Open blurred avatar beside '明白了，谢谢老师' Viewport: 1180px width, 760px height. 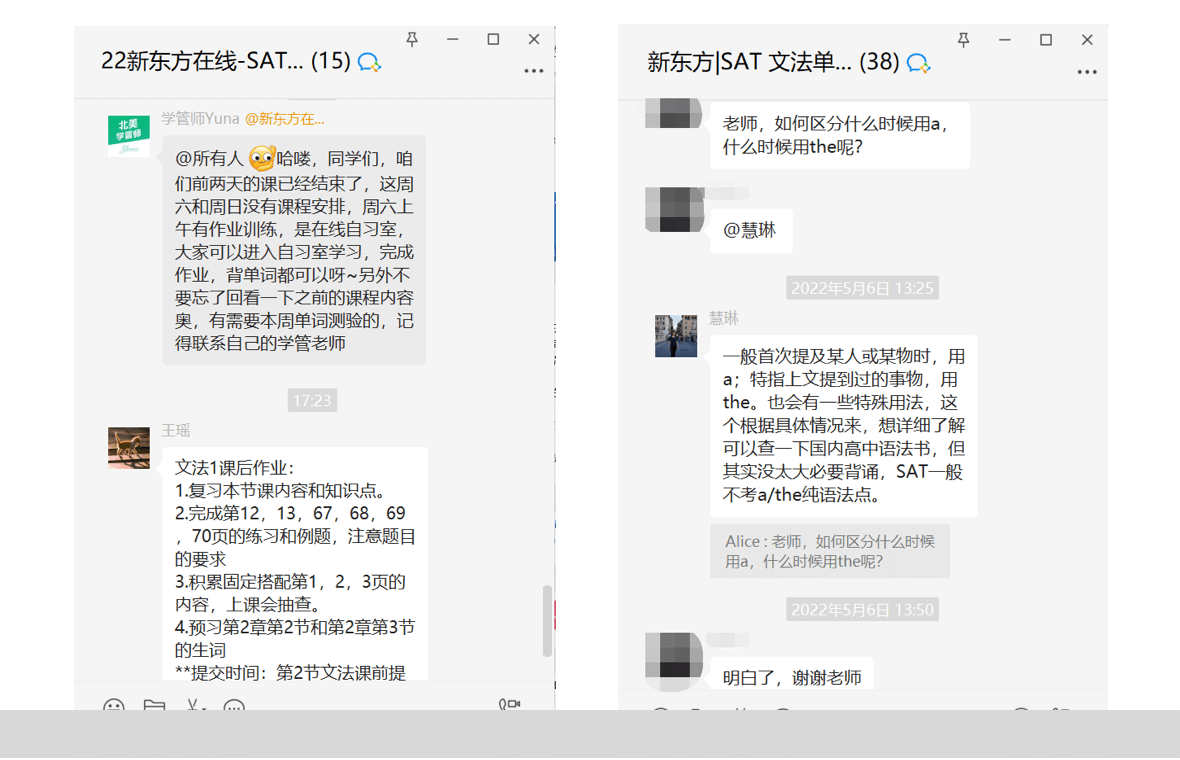coord(674,661)
